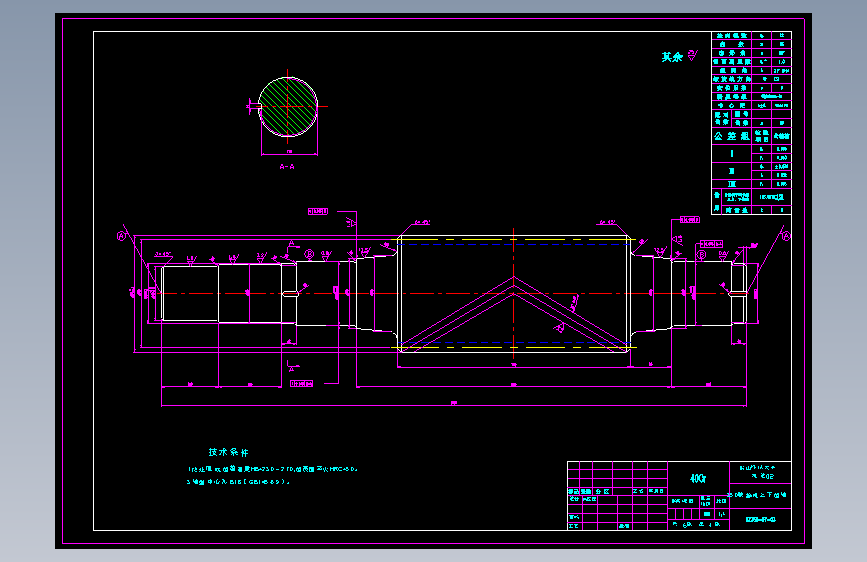This screenshot has width=867, height=562.
Task: Select the overall length dimension line
Action: [454, 405]
